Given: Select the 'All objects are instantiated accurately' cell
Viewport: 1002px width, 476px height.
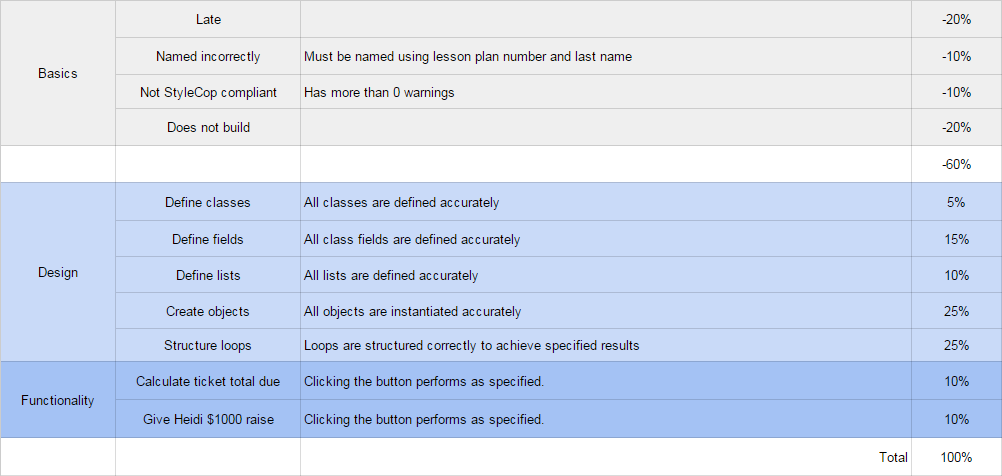Looking at the screenshot, I should tap(412, 311).
